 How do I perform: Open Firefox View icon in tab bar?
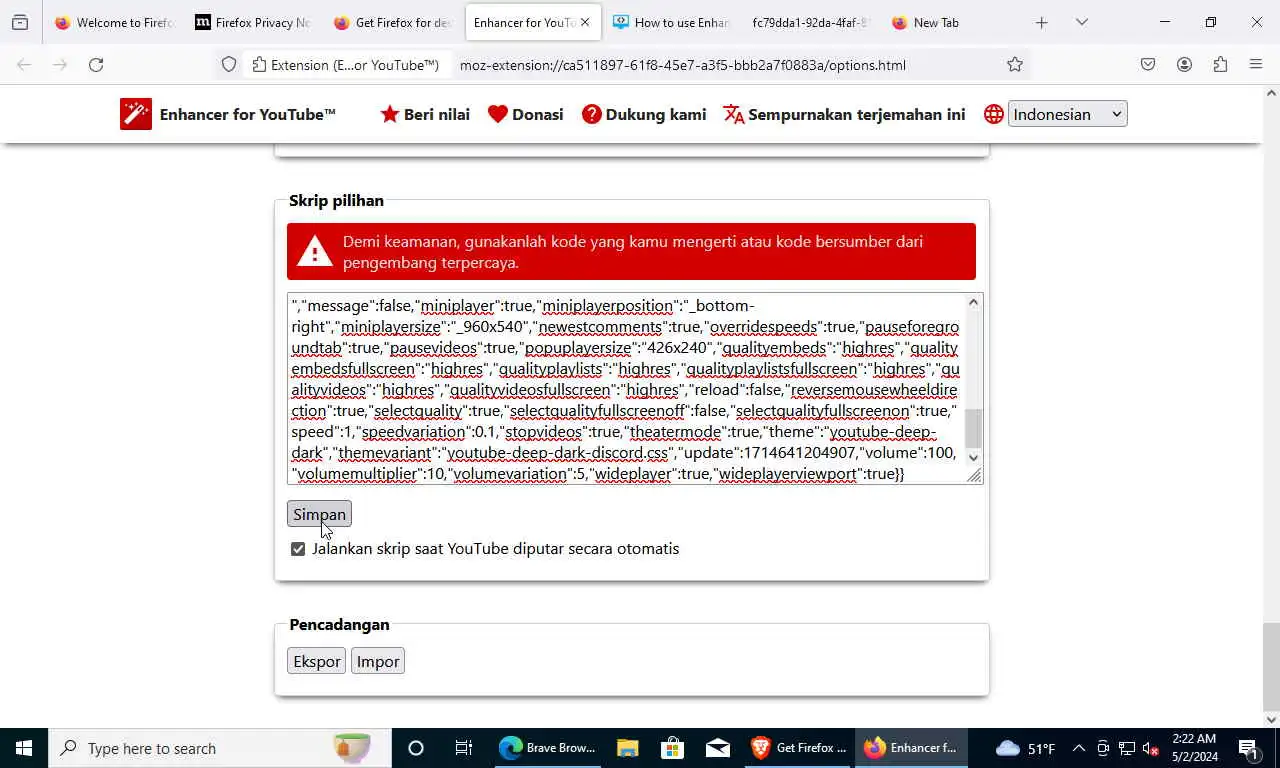coord(20,22)
